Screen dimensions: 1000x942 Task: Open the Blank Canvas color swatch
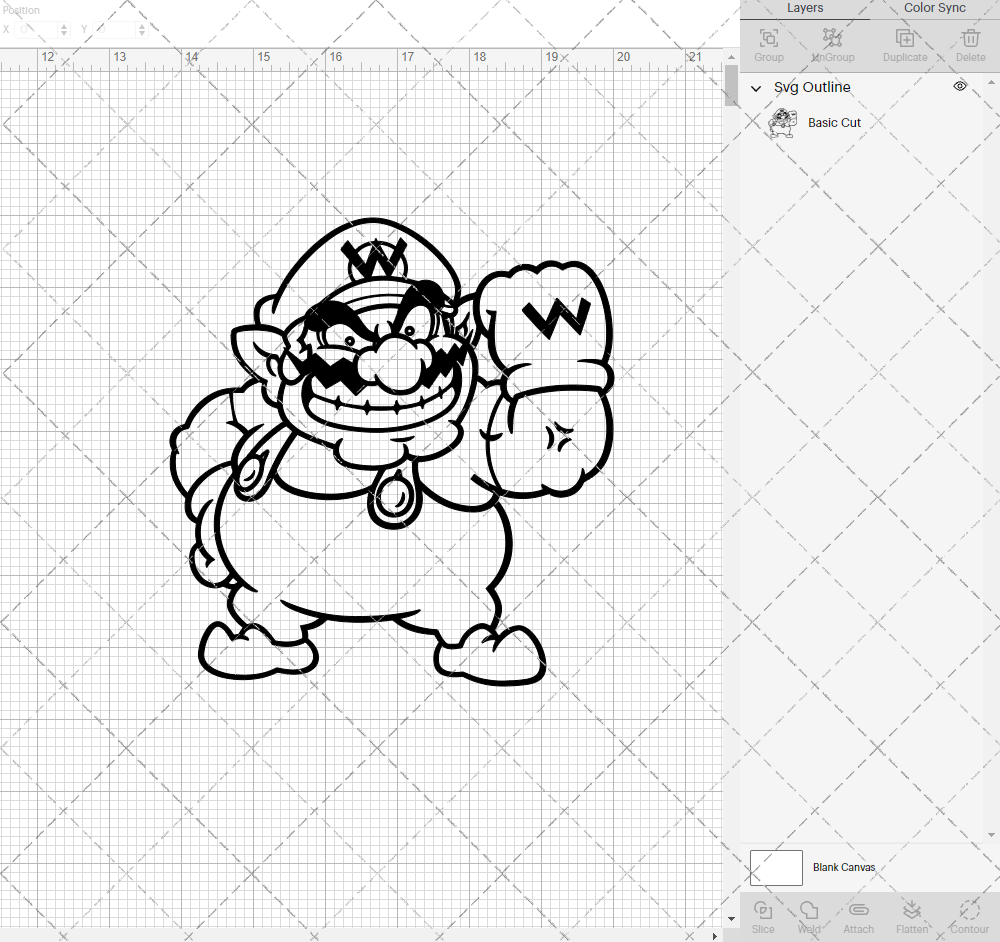coord(776,867)
